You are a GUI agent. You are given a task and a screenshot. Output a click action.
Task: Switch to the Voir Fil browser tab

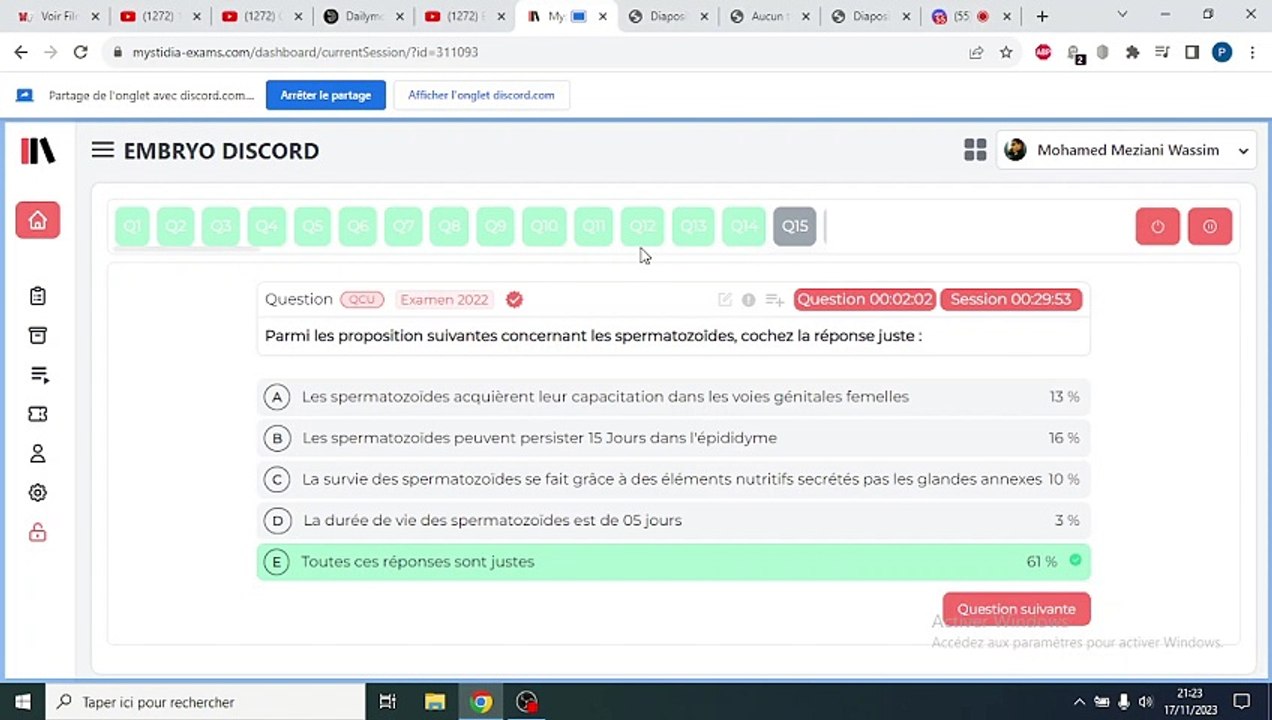pos(58,16)
